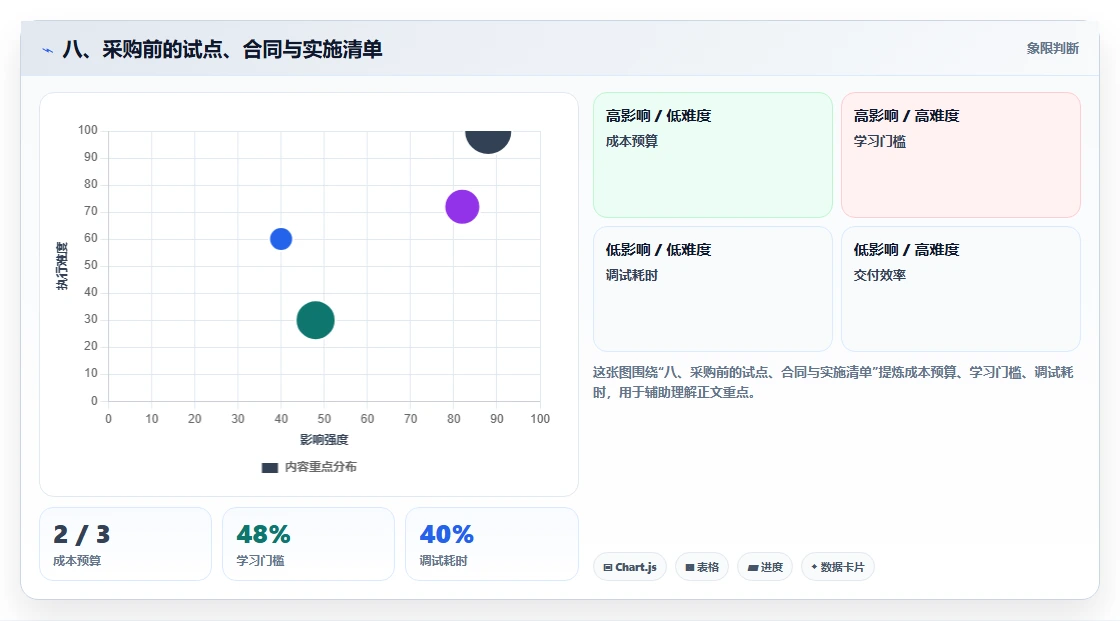Click the icon inside the 进度 chip

pos(753,567)
